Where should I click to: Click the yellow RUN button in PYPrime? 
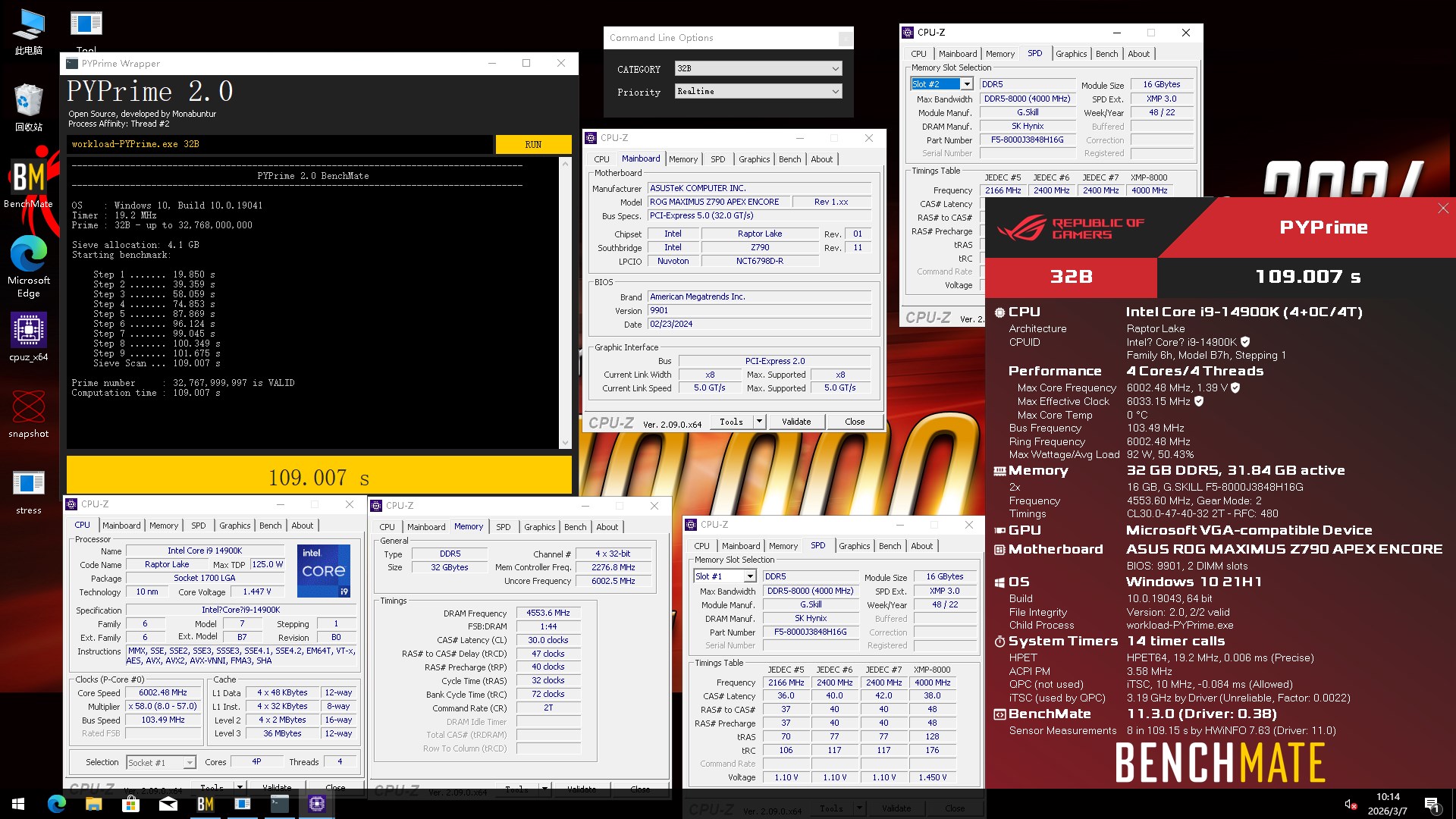pyautogui.click(x=533, y=144)
